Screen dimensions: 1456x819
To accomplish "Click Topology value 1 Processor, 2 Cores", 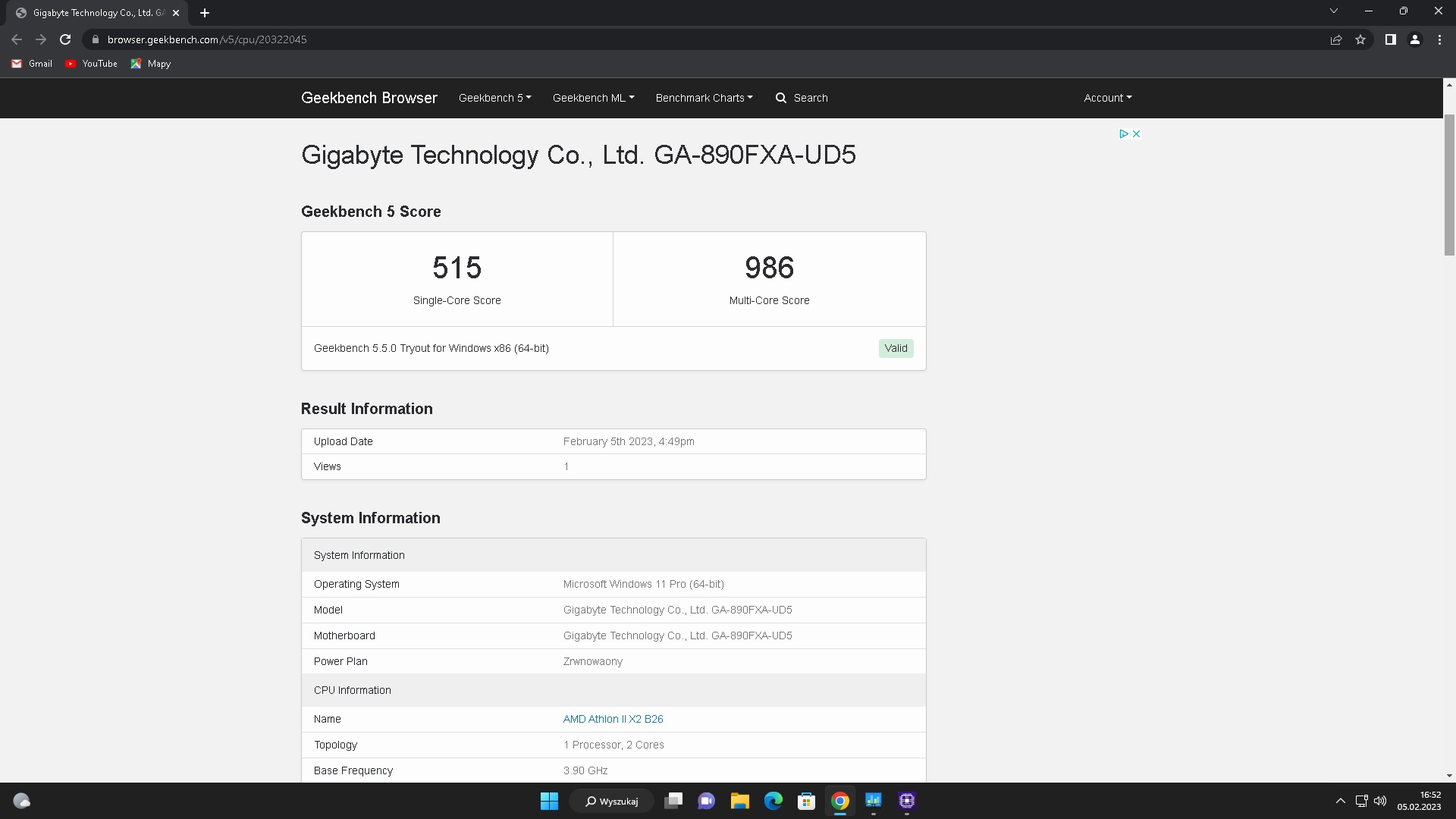I will [613, 745].
